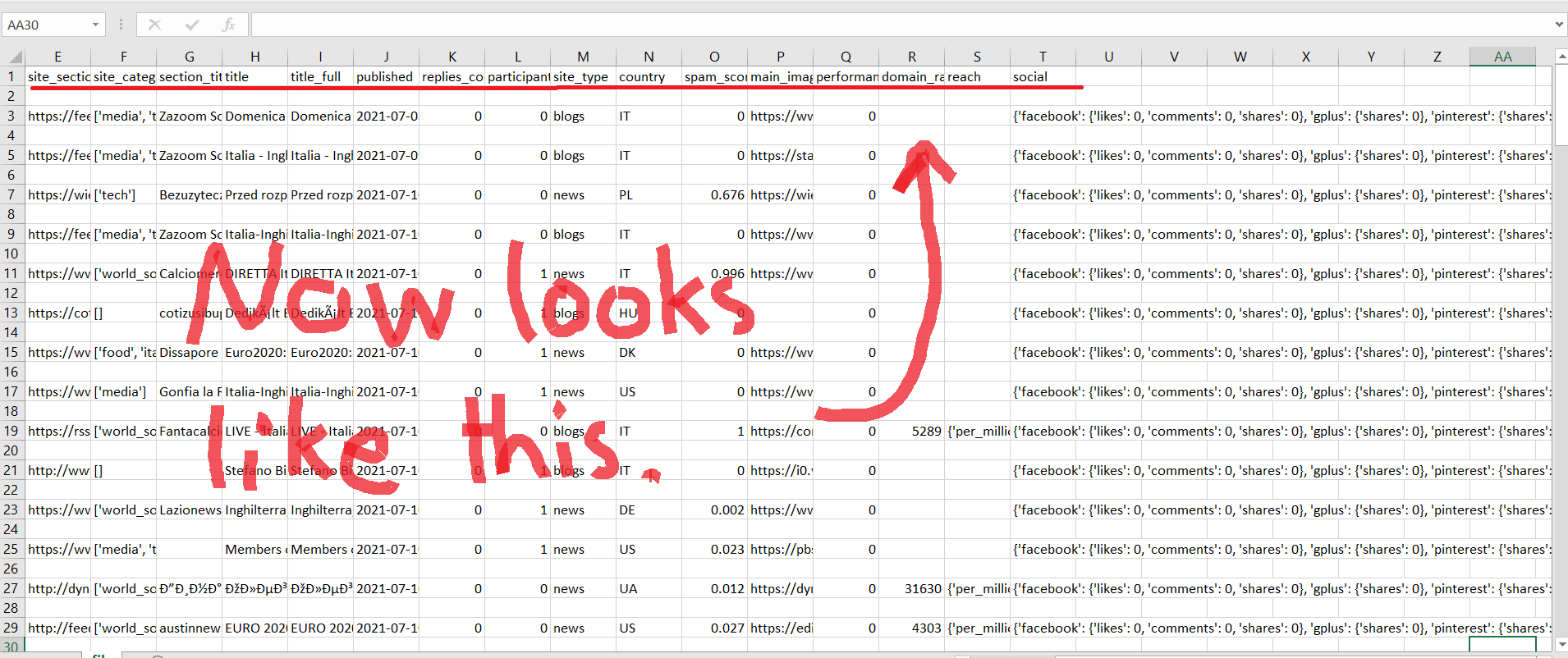Select row 27 header

coord(11,588)
